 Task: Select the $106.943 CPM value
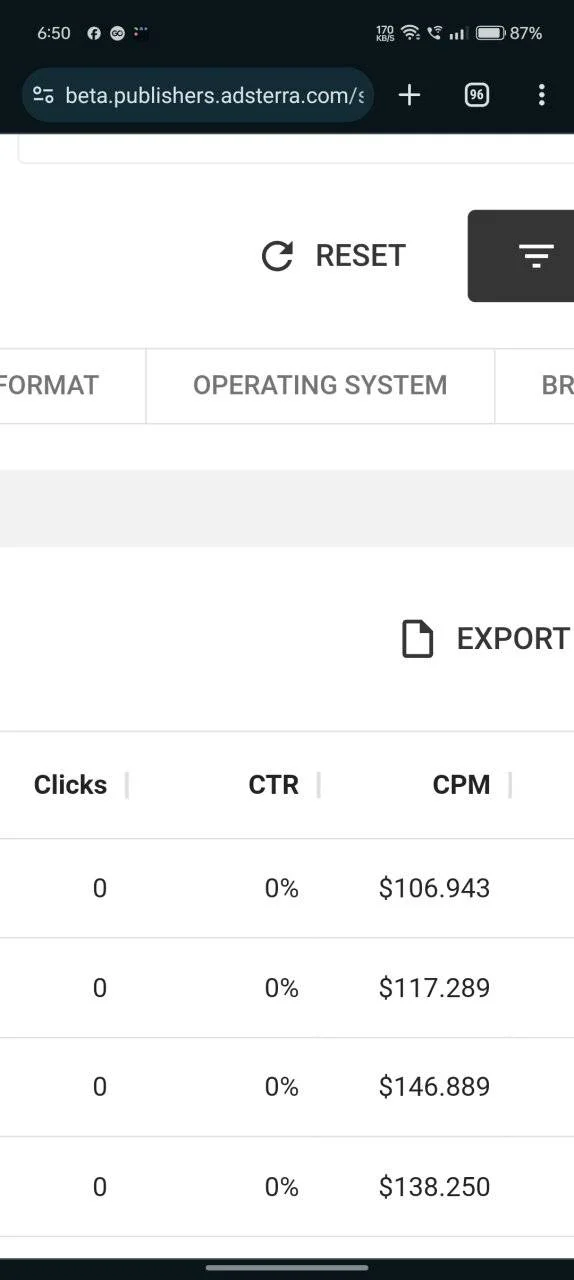[434, 888]
